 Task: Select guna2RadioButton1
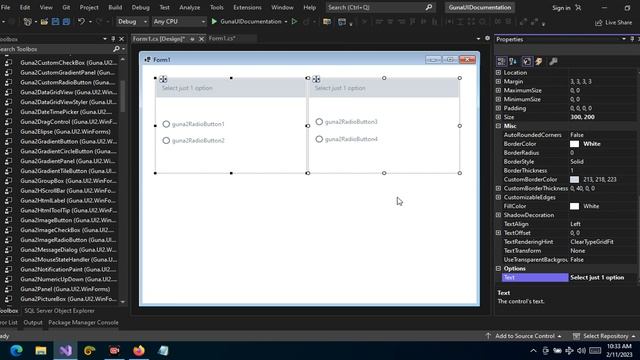coord(193,124)
